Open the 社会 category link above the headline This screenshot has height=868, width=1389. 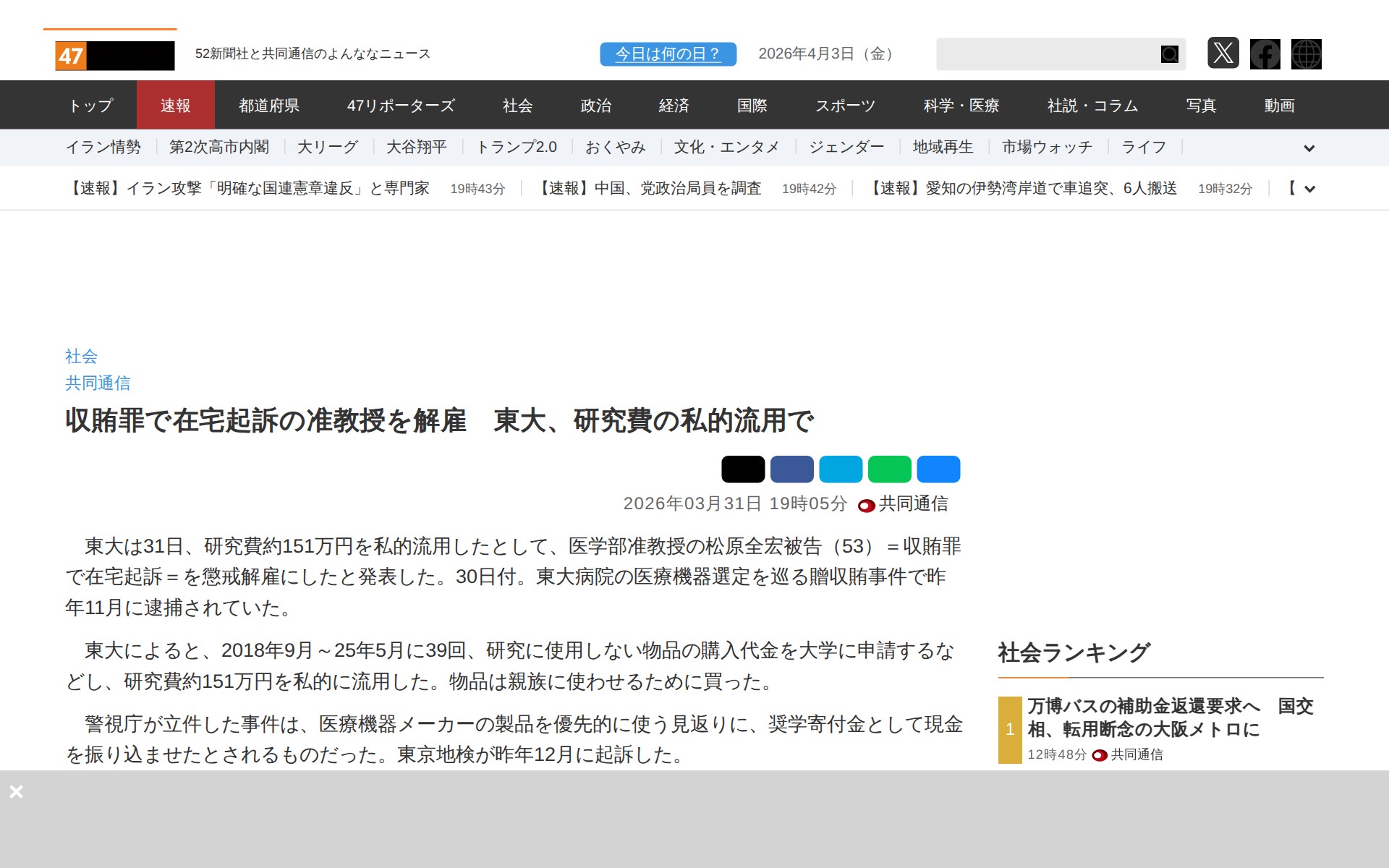coord(81,356)
